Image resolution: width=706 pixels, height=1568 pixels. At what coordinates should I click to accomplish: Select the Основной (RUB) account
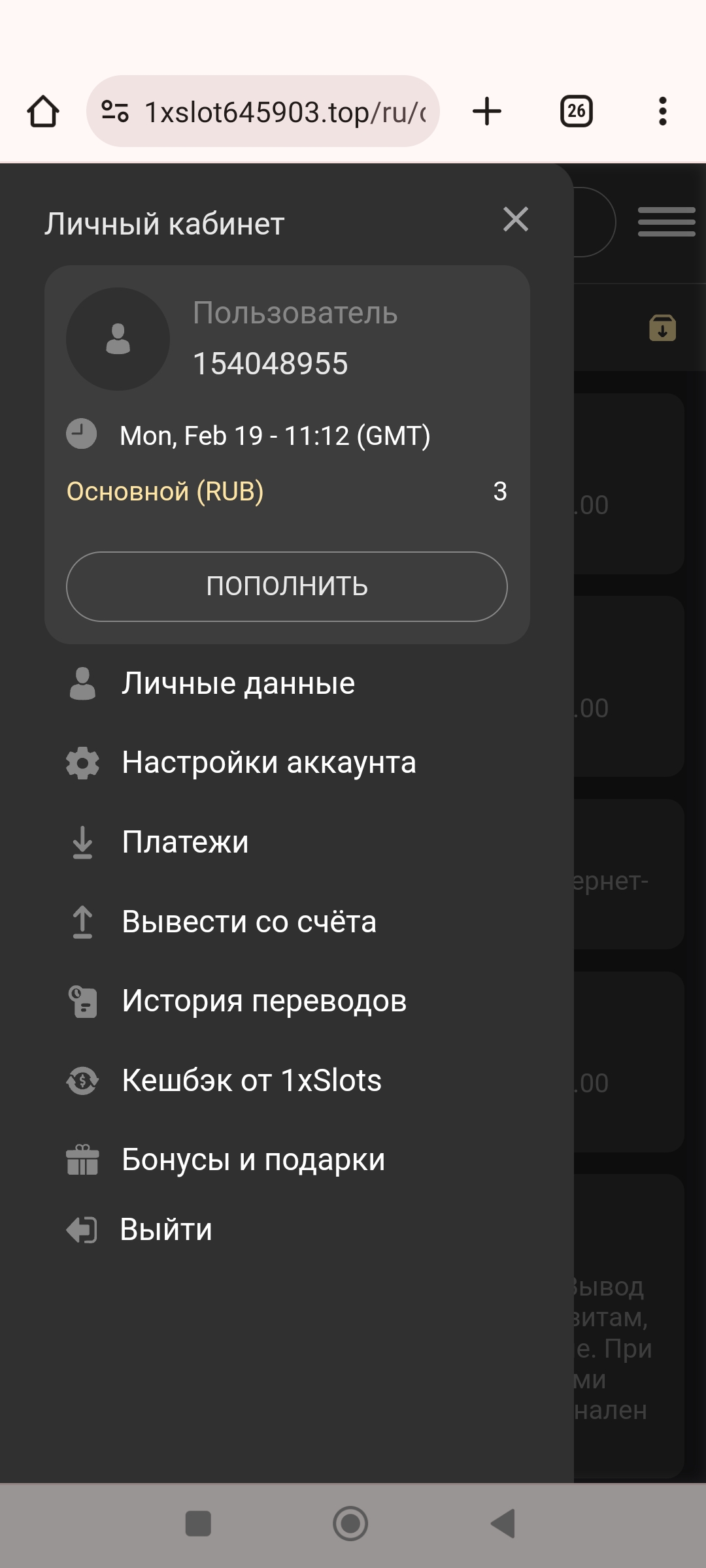[x=165, y=491]
